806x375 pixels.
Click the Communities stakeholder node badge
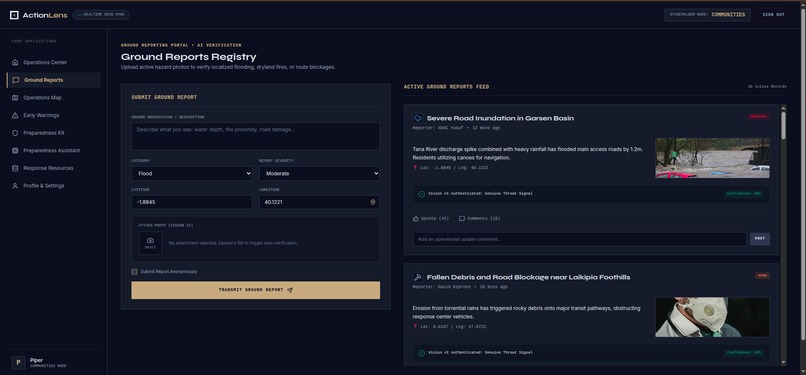(707, 15)
